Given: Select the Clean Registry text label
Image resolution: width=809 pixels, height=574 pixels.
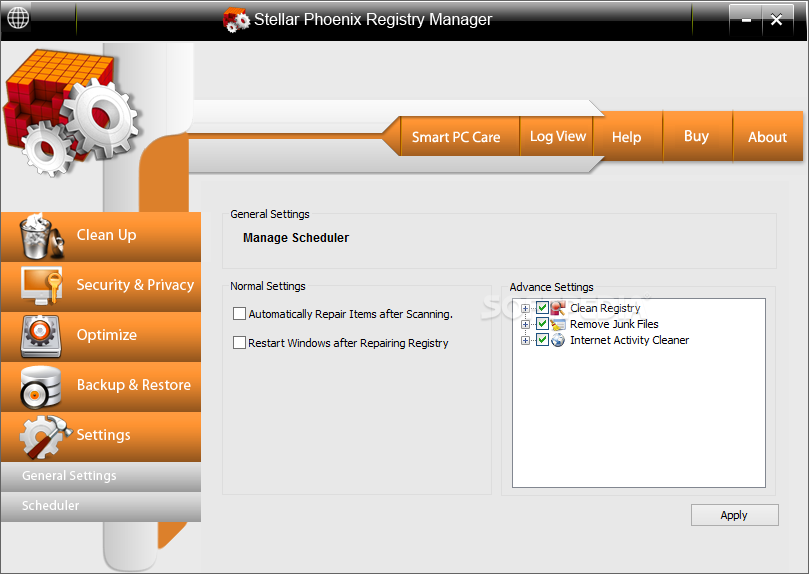Looking at the screenshot, I should 605,308.
